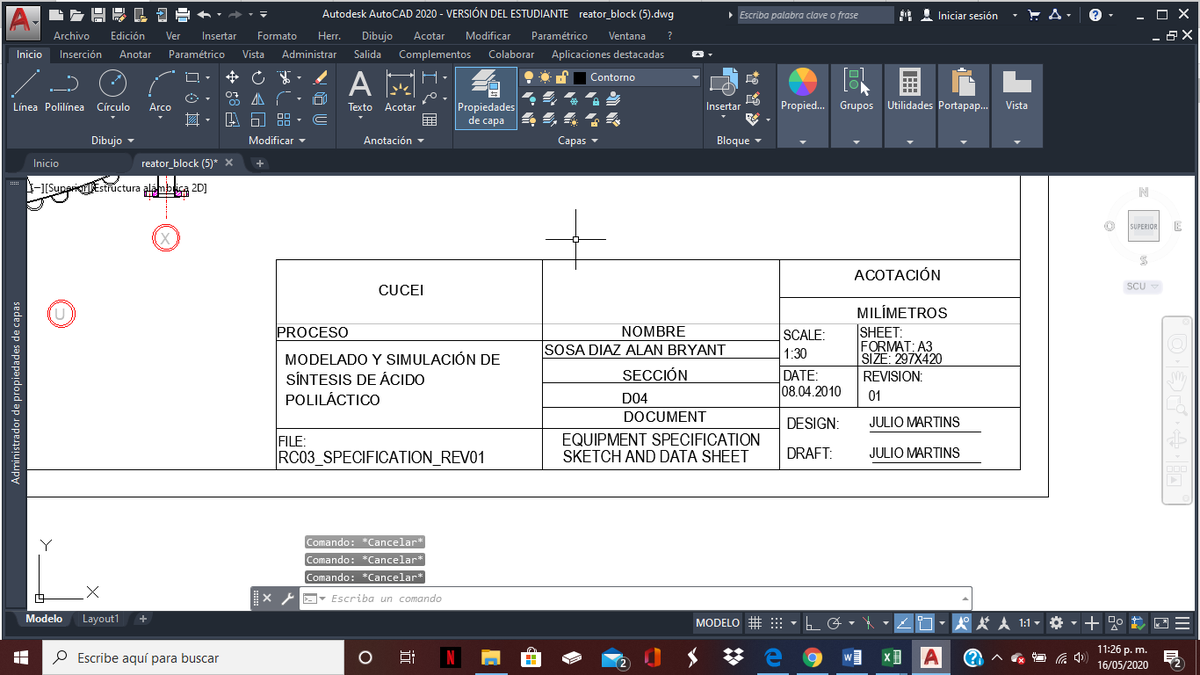Image resolution: width=1200 pixels, height=675 pixels.
Task: Click the Copiar objects tool icon
Action: click(x=232, y=98)
